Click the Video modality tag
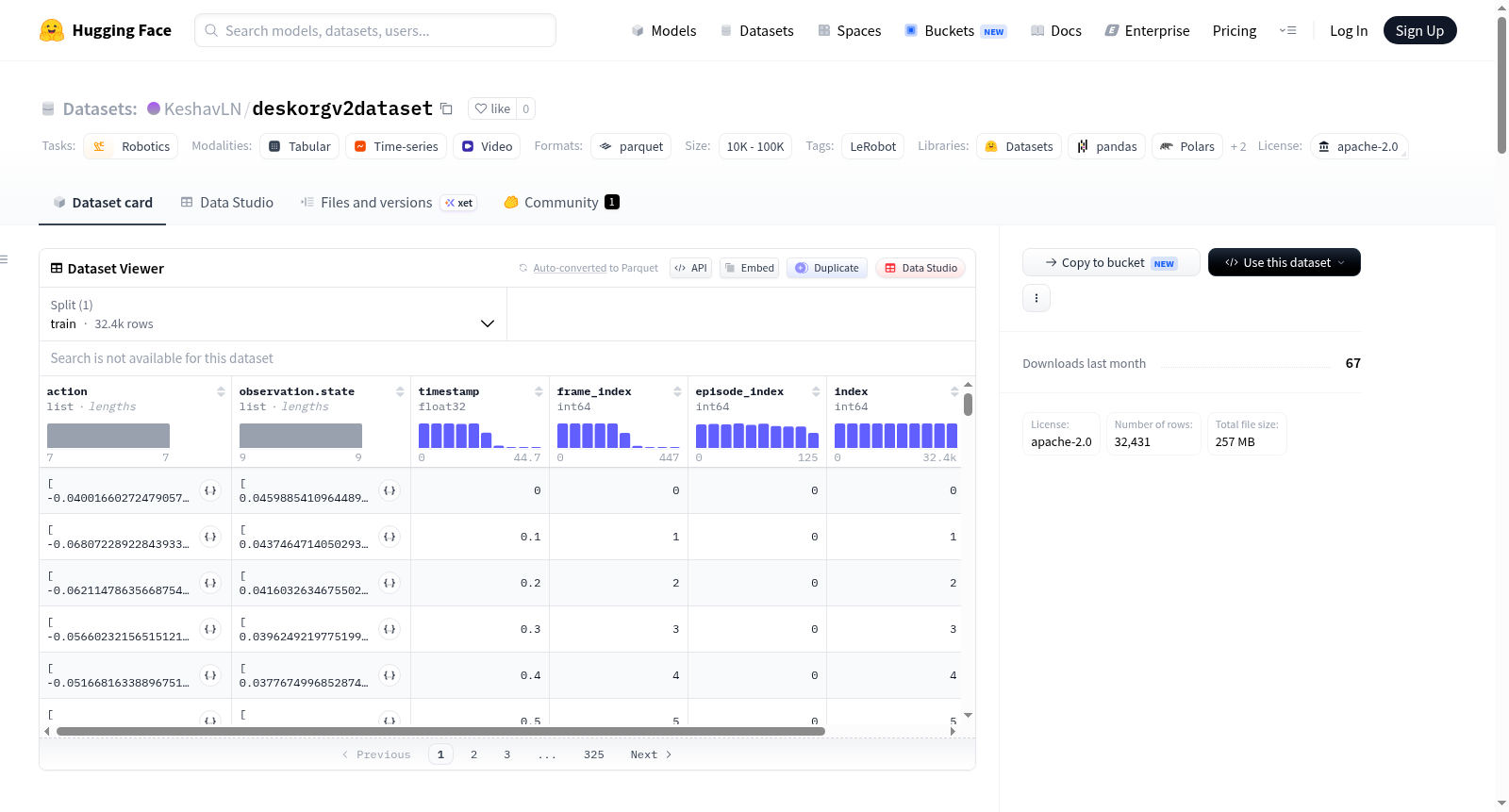 tap(488, 146)
